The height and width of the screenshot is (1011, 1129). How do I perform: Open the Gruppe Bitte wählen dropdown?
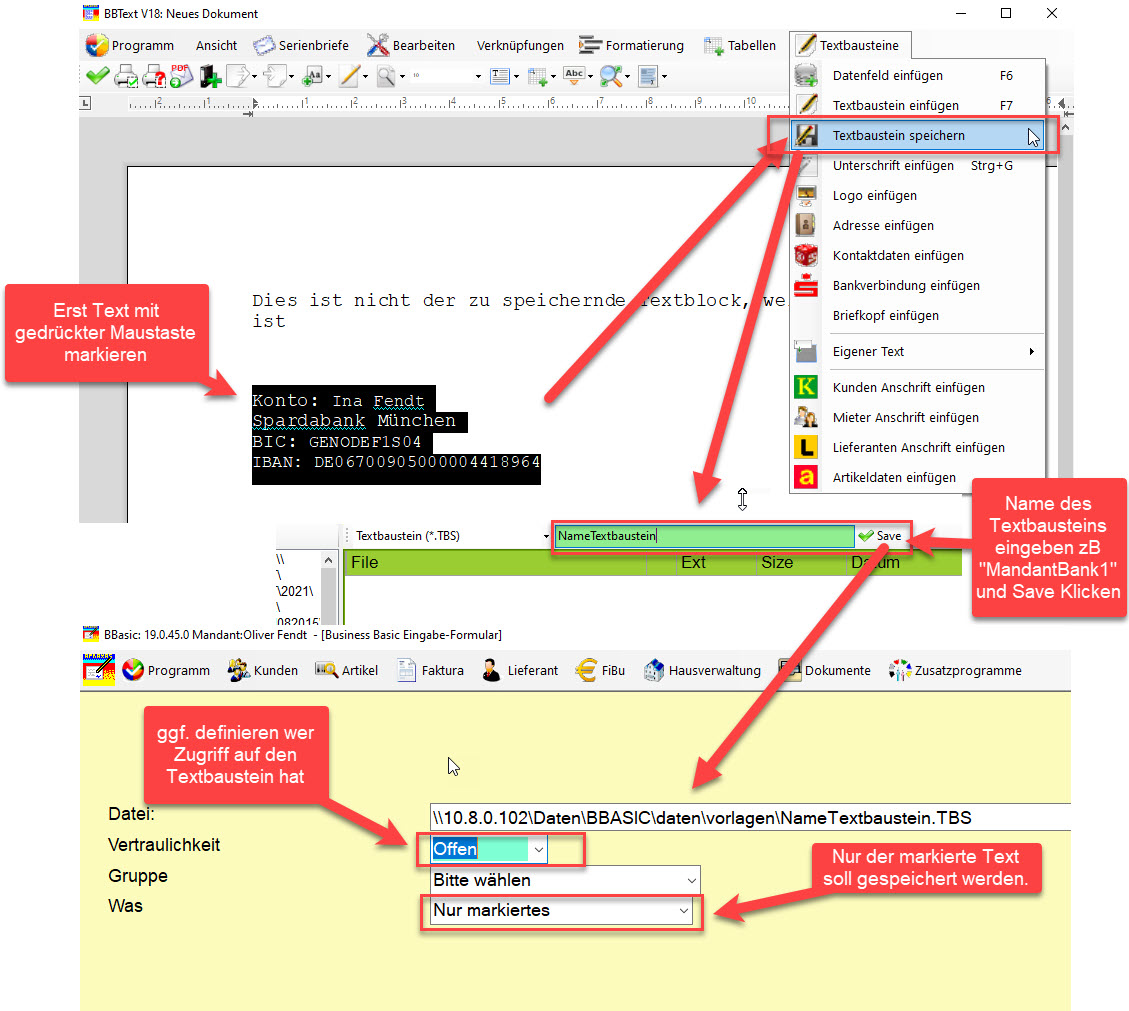pos(691,881)
